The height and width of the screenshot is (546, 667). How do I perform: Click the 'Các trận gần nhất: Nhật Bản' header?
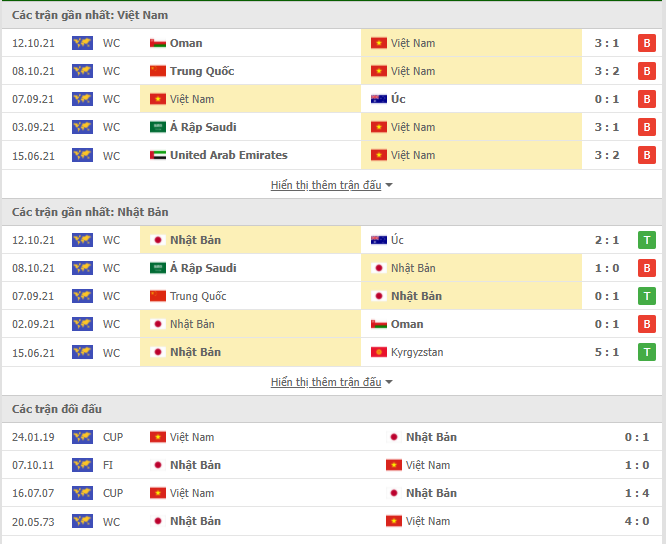click(90, 212)
